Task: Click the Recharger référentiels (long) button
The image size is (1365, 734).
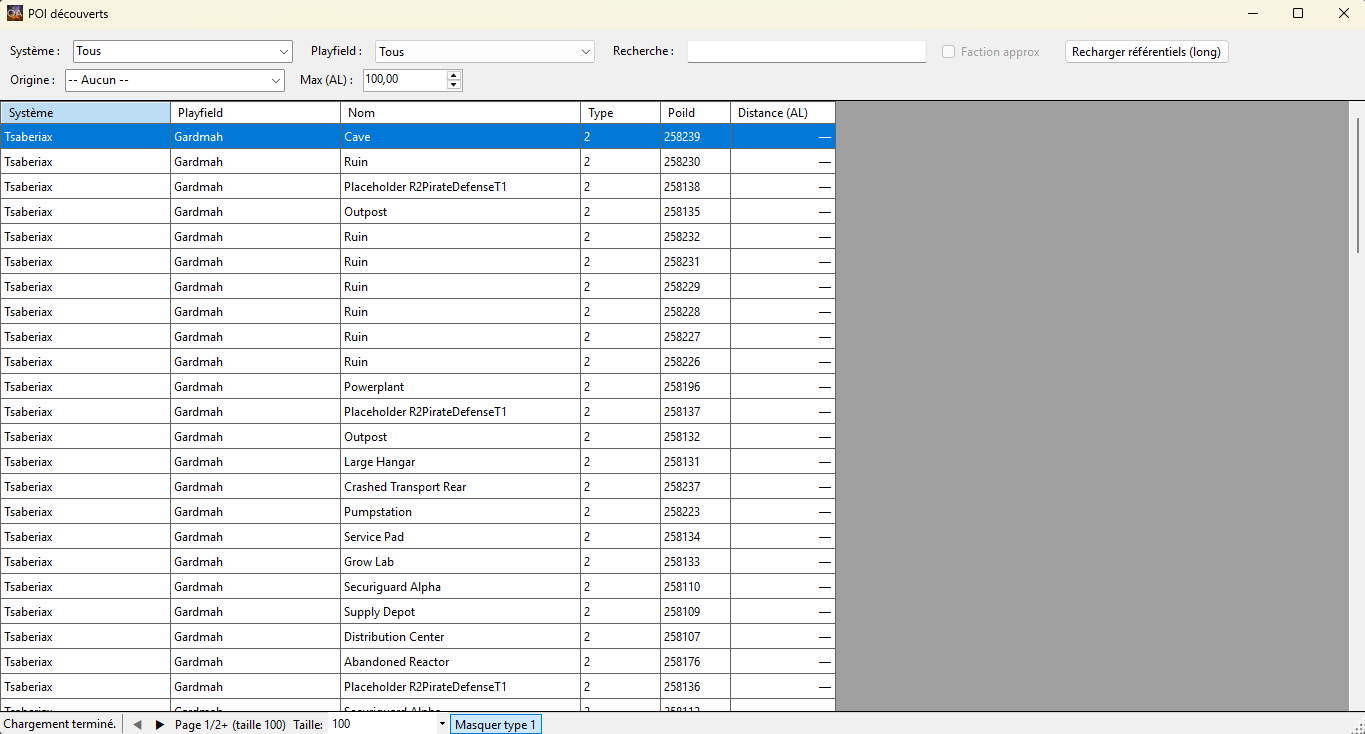Action: click(1146, 52)
